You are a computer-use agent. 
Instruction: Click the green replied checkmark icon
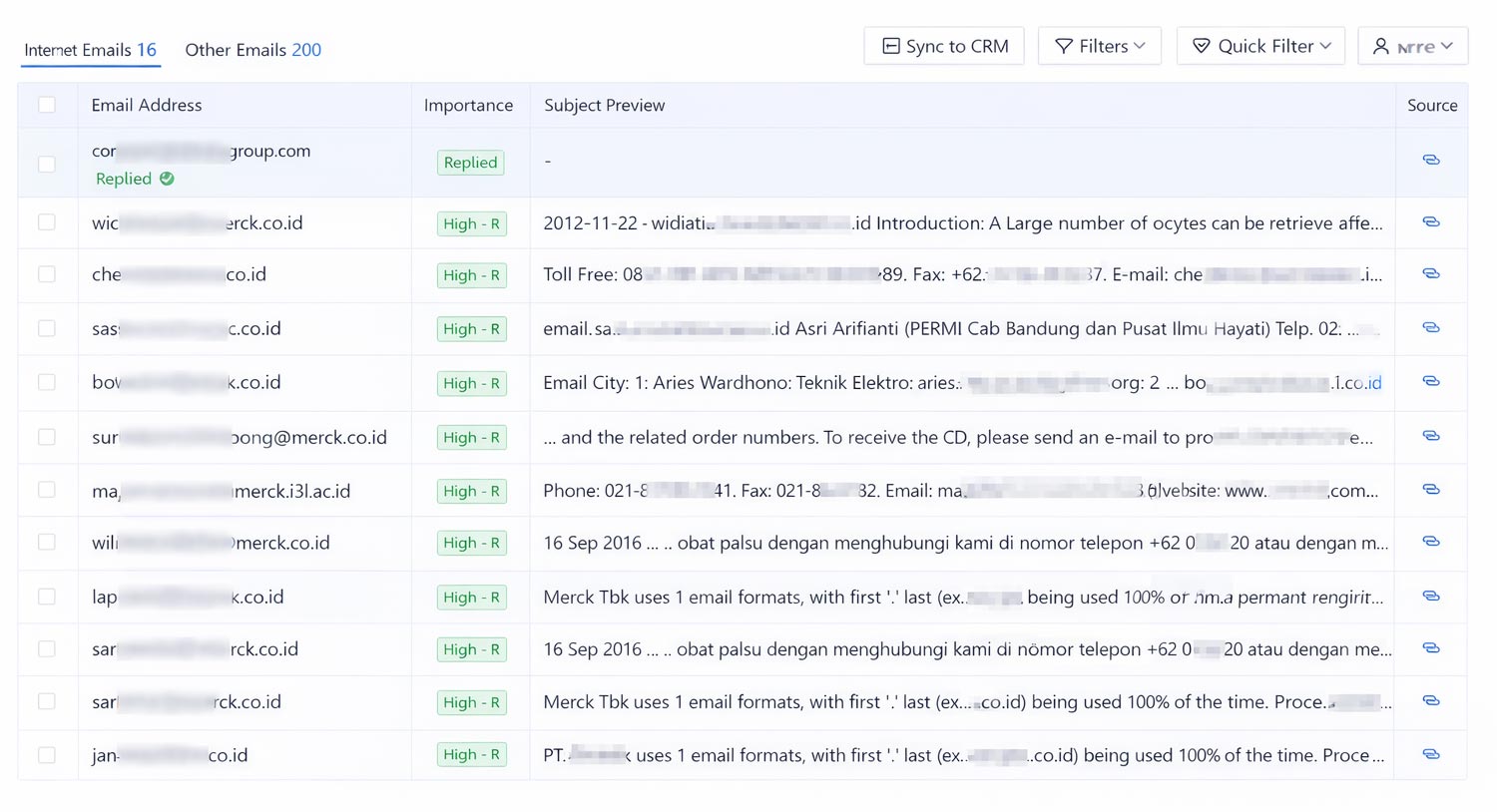pyautogui.click(x=167, y=179)
